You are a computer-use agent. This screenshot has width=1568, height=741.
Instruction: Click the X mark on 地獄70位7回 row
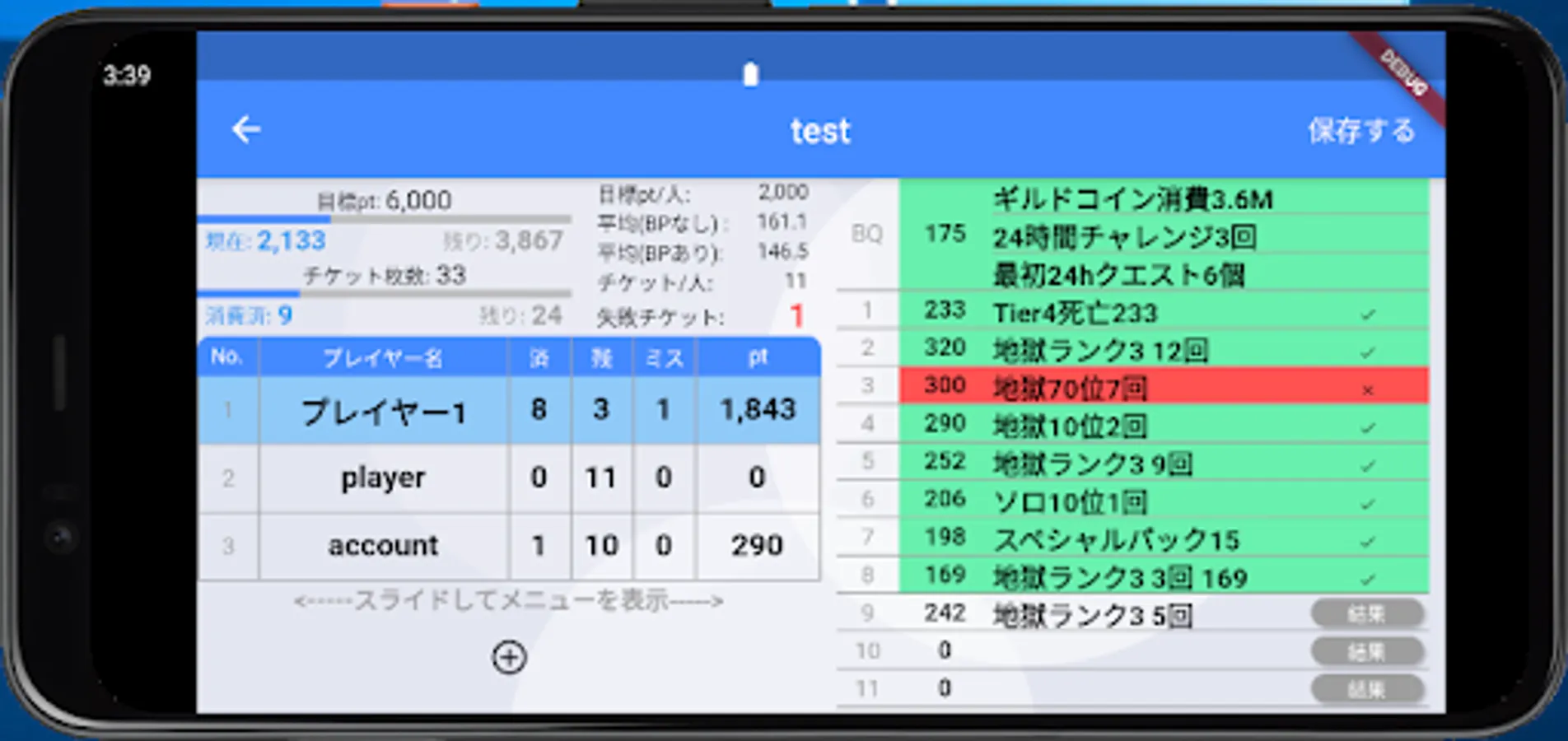point(1368,389)
